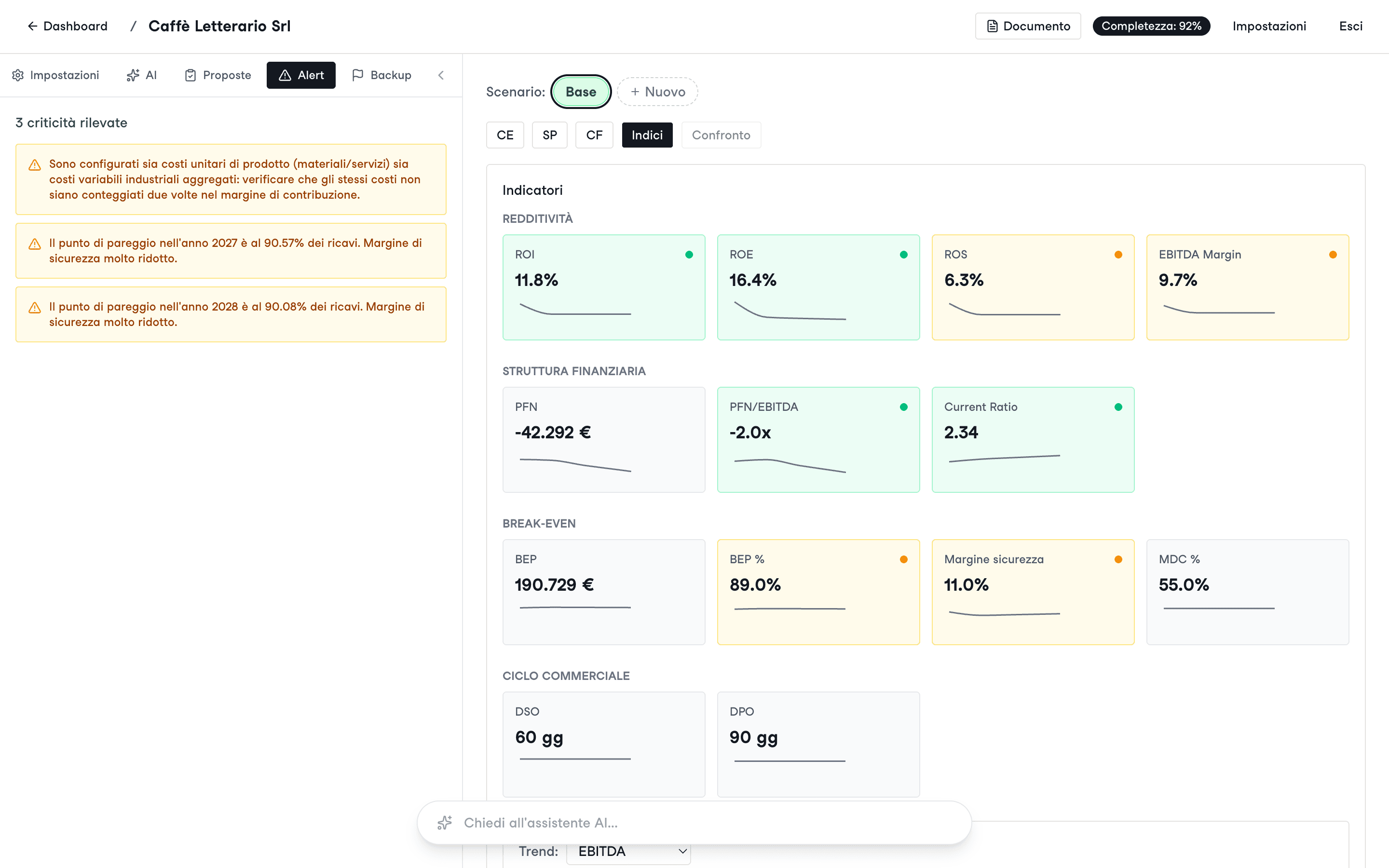1389x868 pixels.
Task: Open the Proposte clipboard tab
Action: (x=218, y=75)
